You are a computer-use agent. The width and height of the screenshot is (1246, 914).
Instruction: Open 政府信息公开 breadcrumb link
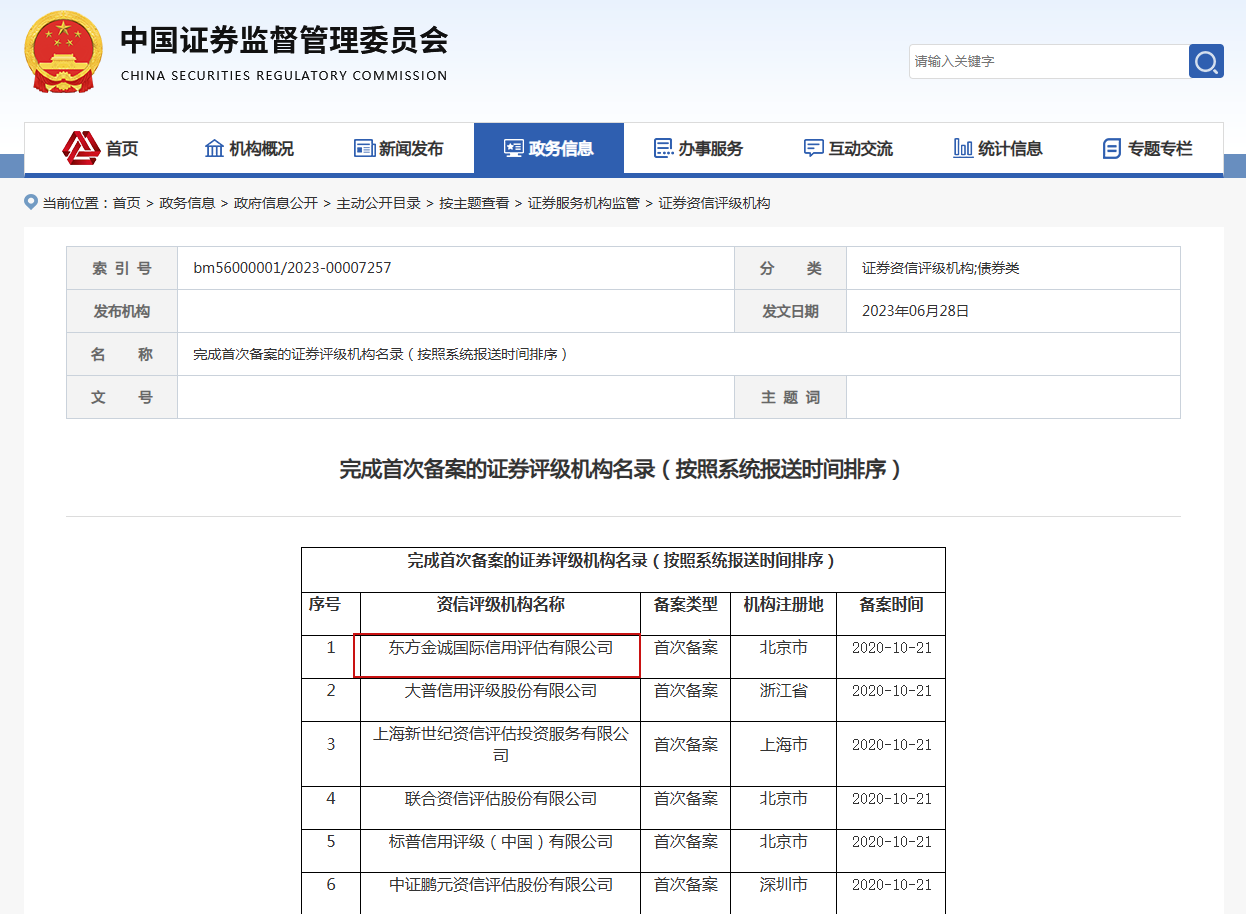coord(276,203)
